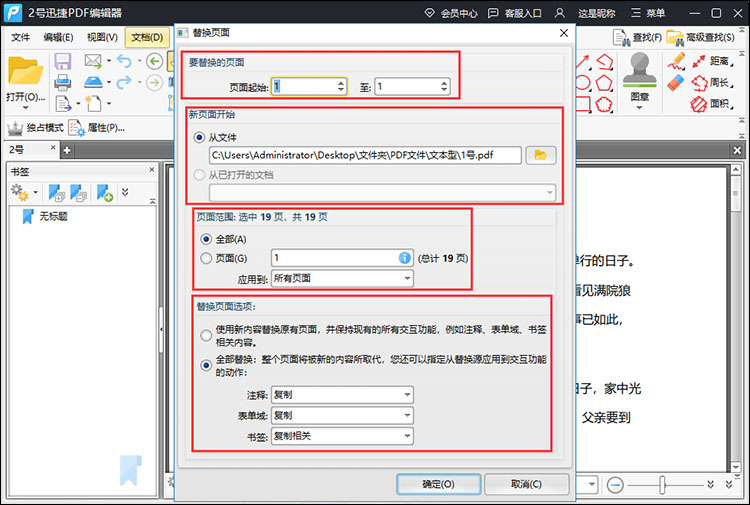
Task: Select the eraser tool
Action: click(676, 82)
